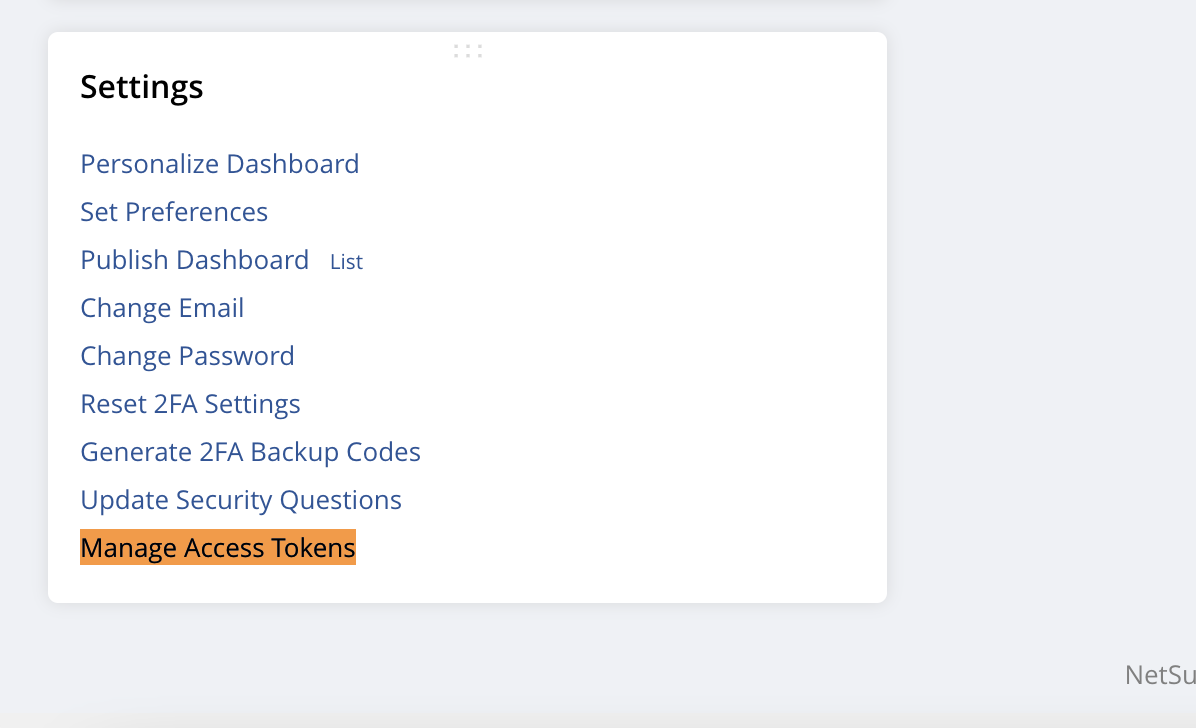1196x728 pixels.
Task: Grab the Settings portlet drag handle dots
Action: tap(468, 51)
